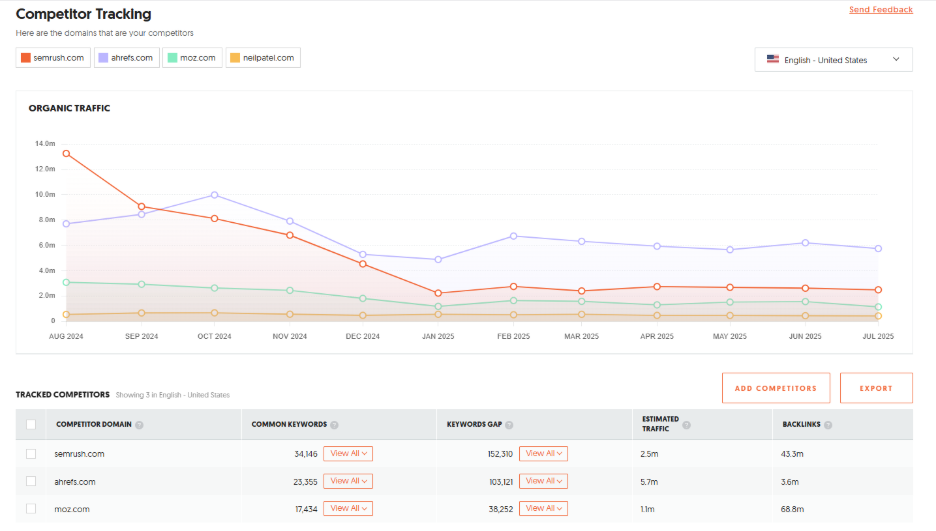Click the moz.com data point at AUG 2024

66,282
